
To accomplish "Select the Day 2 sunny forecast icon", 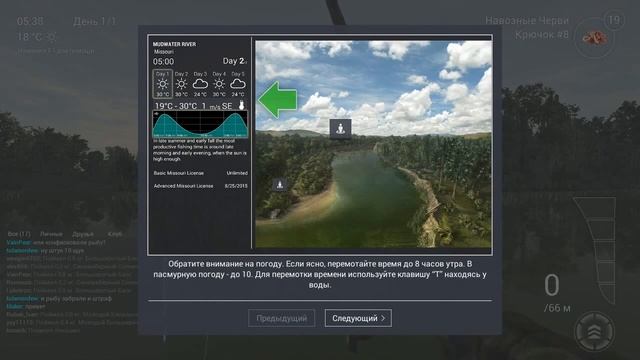I will pos(181,84).
